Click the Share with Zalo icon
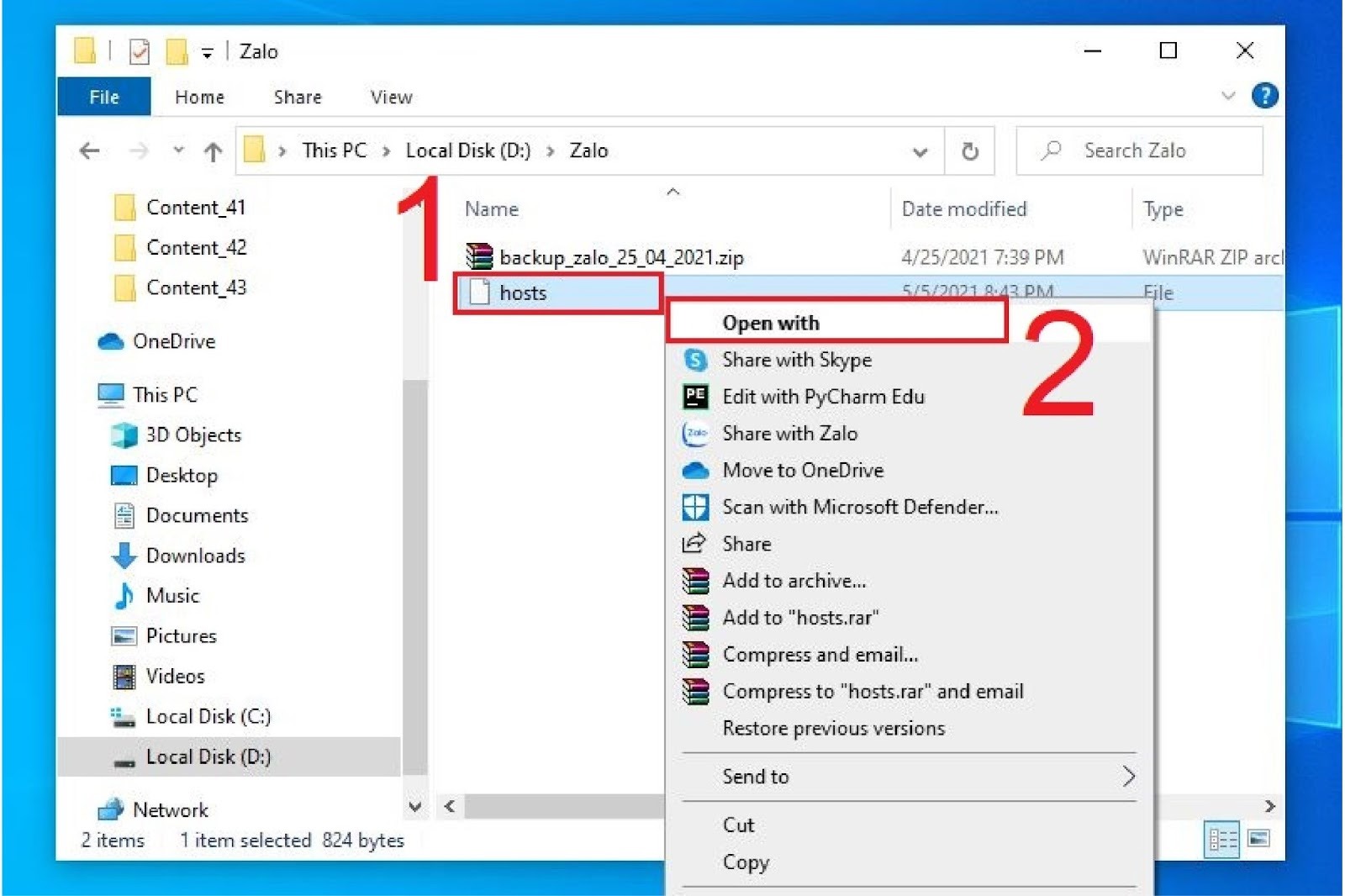This screenshot has width=1345, height=896. coord(695,433)
